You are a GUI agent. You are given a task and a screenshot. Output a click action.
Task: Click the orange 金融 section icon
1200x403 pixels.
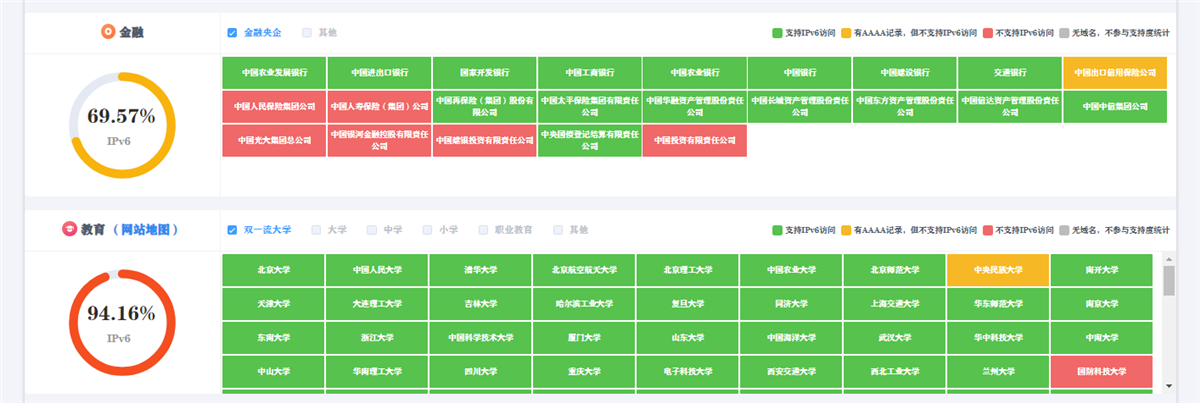tap(108, 32)
